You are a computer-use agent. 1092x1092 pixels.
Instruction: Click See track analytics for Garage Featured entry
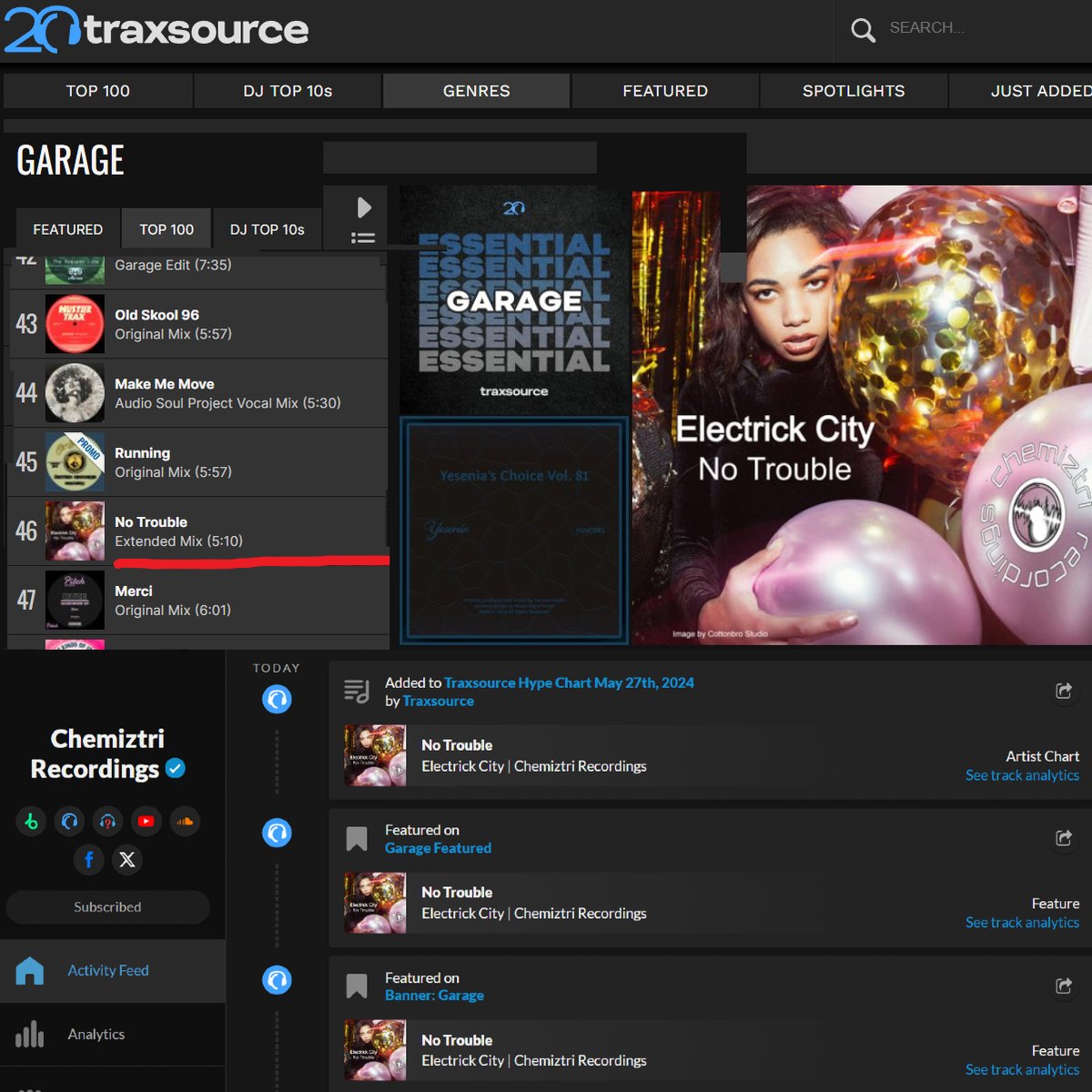tap(1022, 923)
